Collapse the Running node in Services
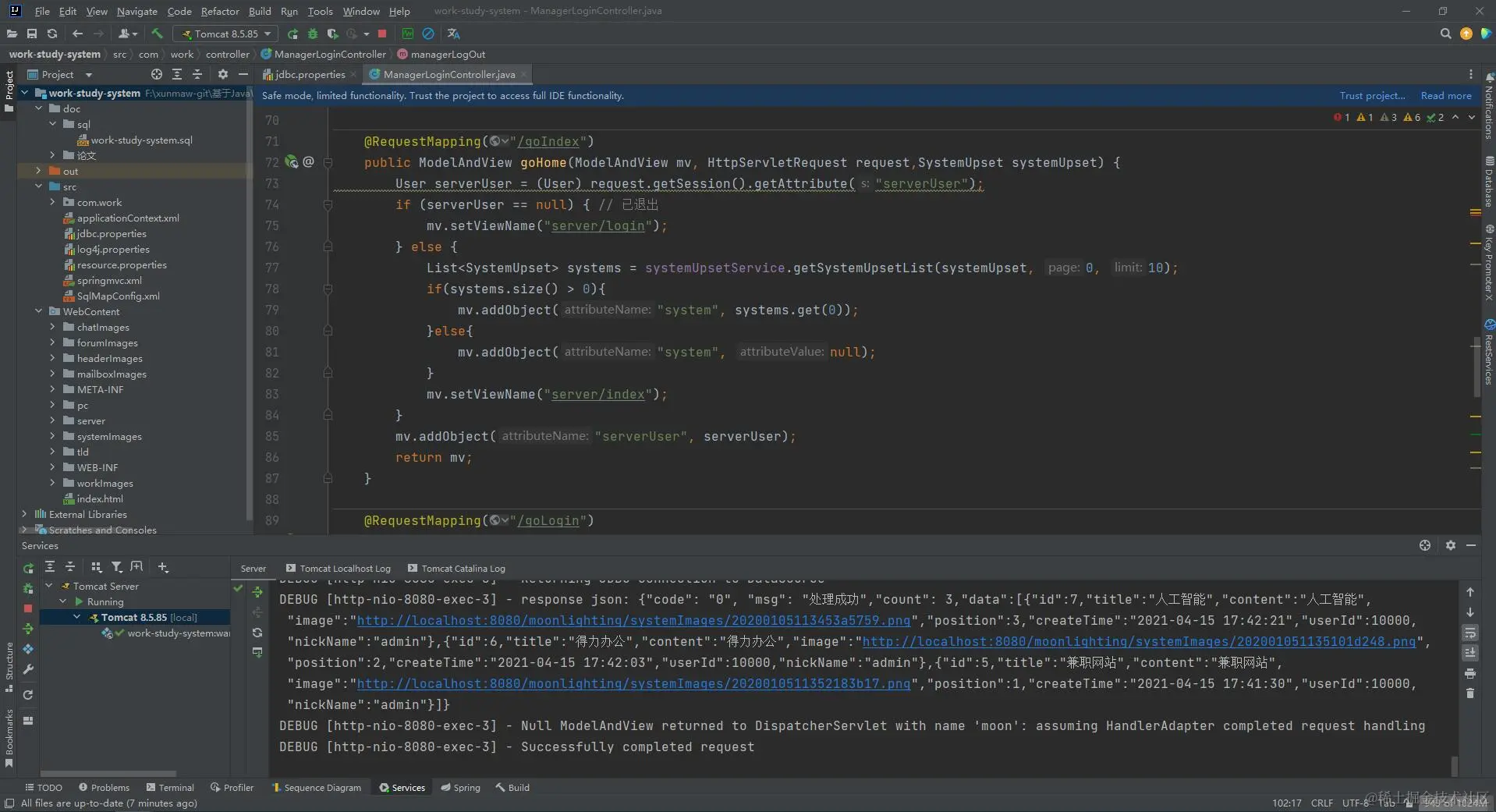This screenshot has height=812, width=1496. 63,601
